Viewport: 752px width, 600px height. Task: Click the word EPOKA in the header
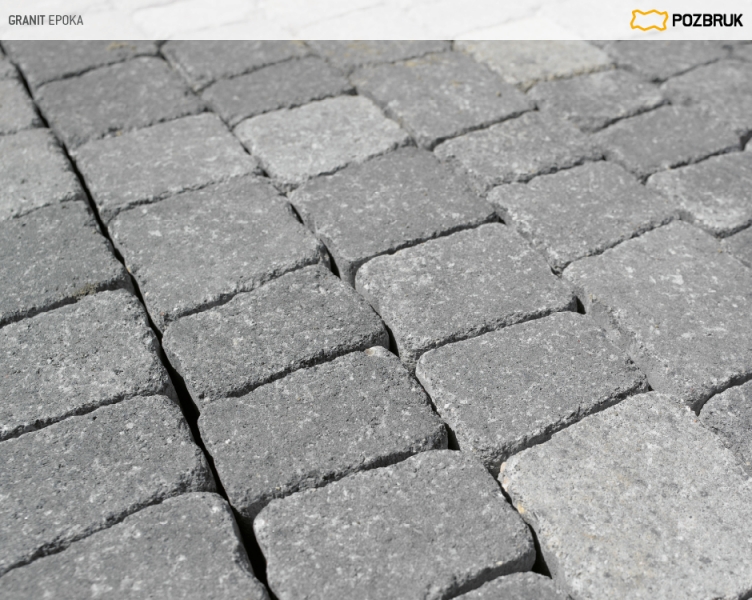click(x=66, y=20)
